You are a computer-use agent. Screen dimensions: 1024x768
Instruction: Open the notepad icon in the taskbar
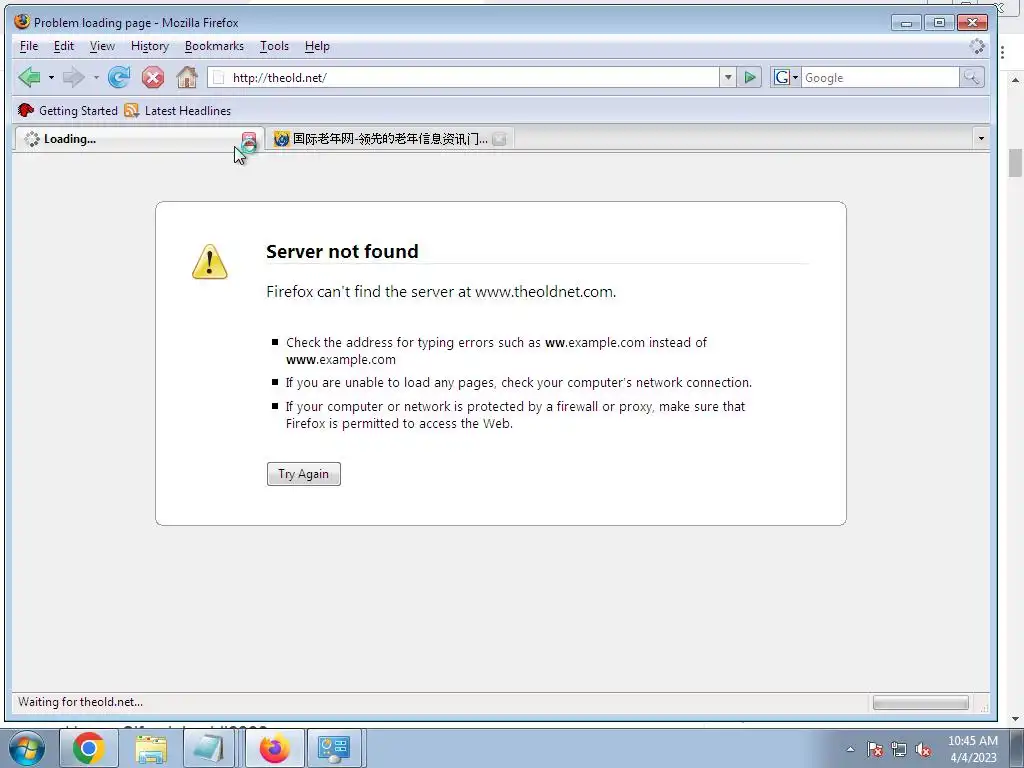209,748
